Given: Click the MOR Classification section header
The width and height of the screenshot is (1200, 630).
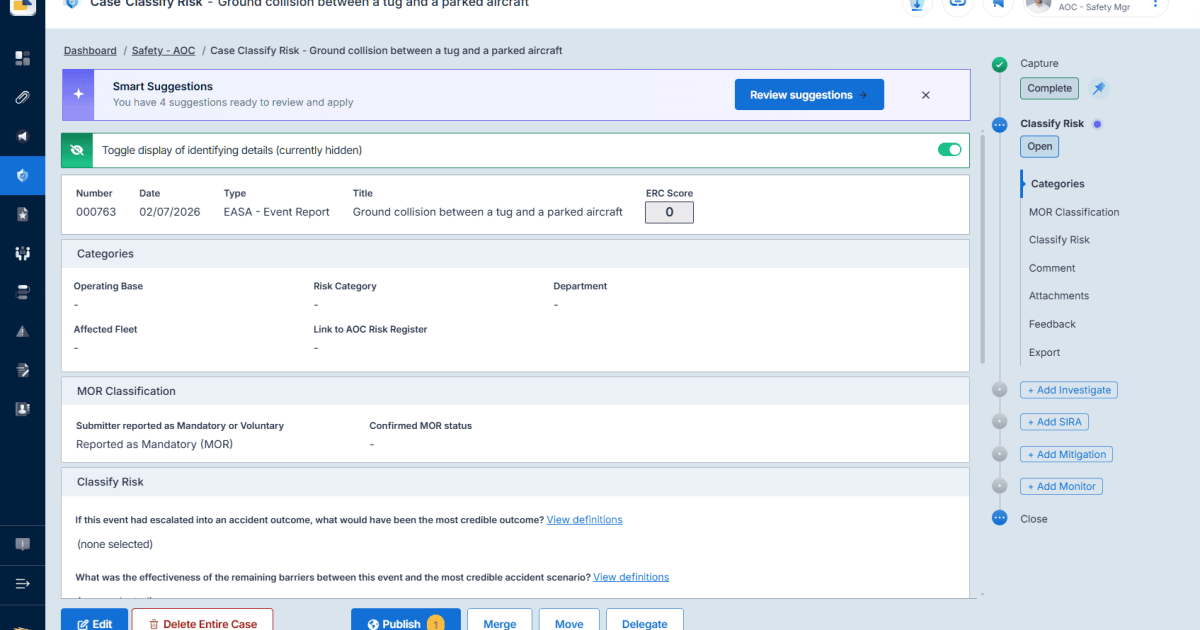Looking at the screenshot, I should click(x=515, y=391).
